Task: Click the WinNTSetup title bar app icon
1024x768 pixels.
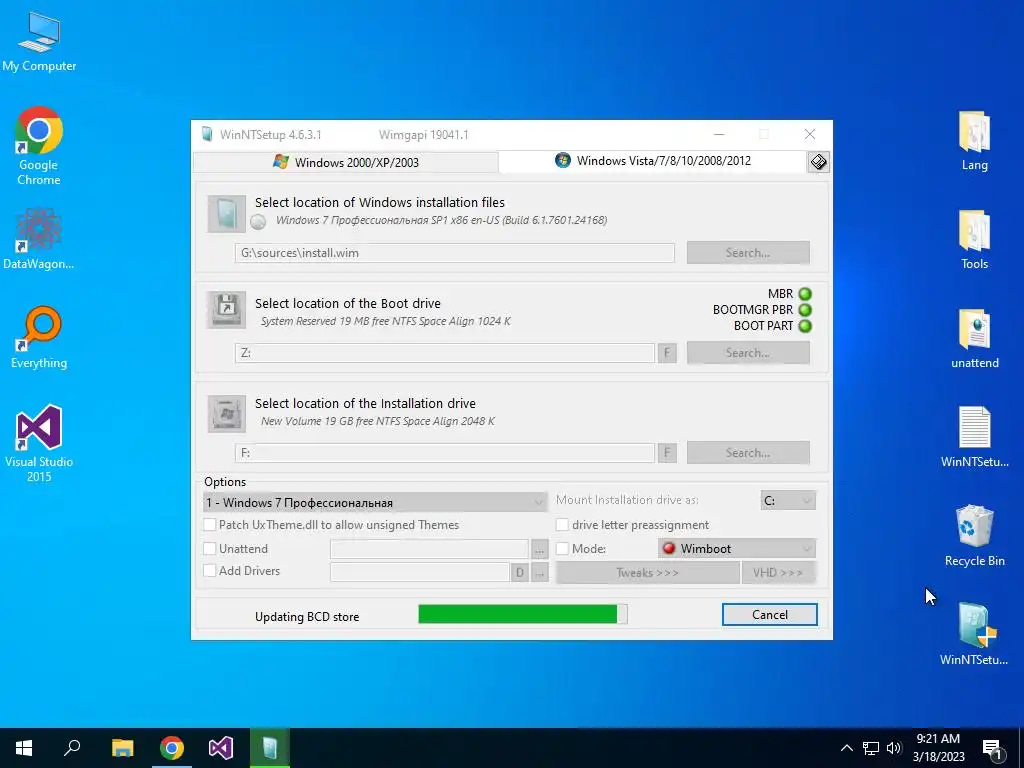Action: click(207, 135)
